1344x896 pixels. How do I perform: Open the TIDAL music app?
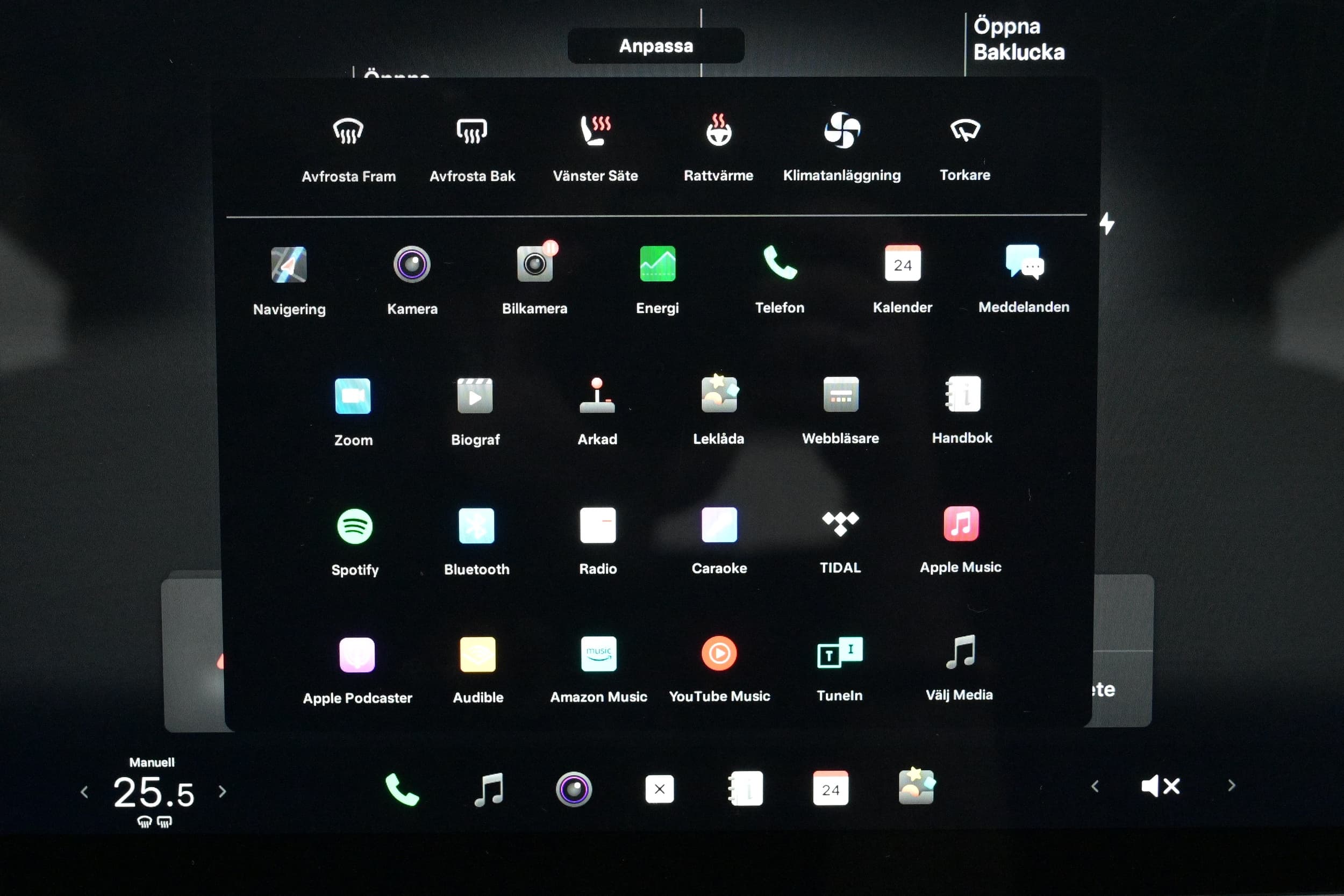click(840, 524)
